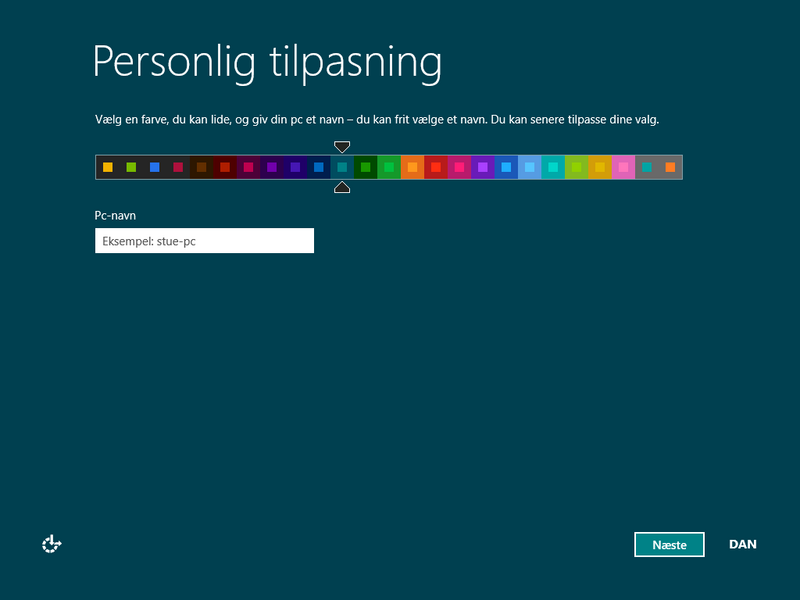Pick the gray swatch with teal square

[x=647, y=167]
